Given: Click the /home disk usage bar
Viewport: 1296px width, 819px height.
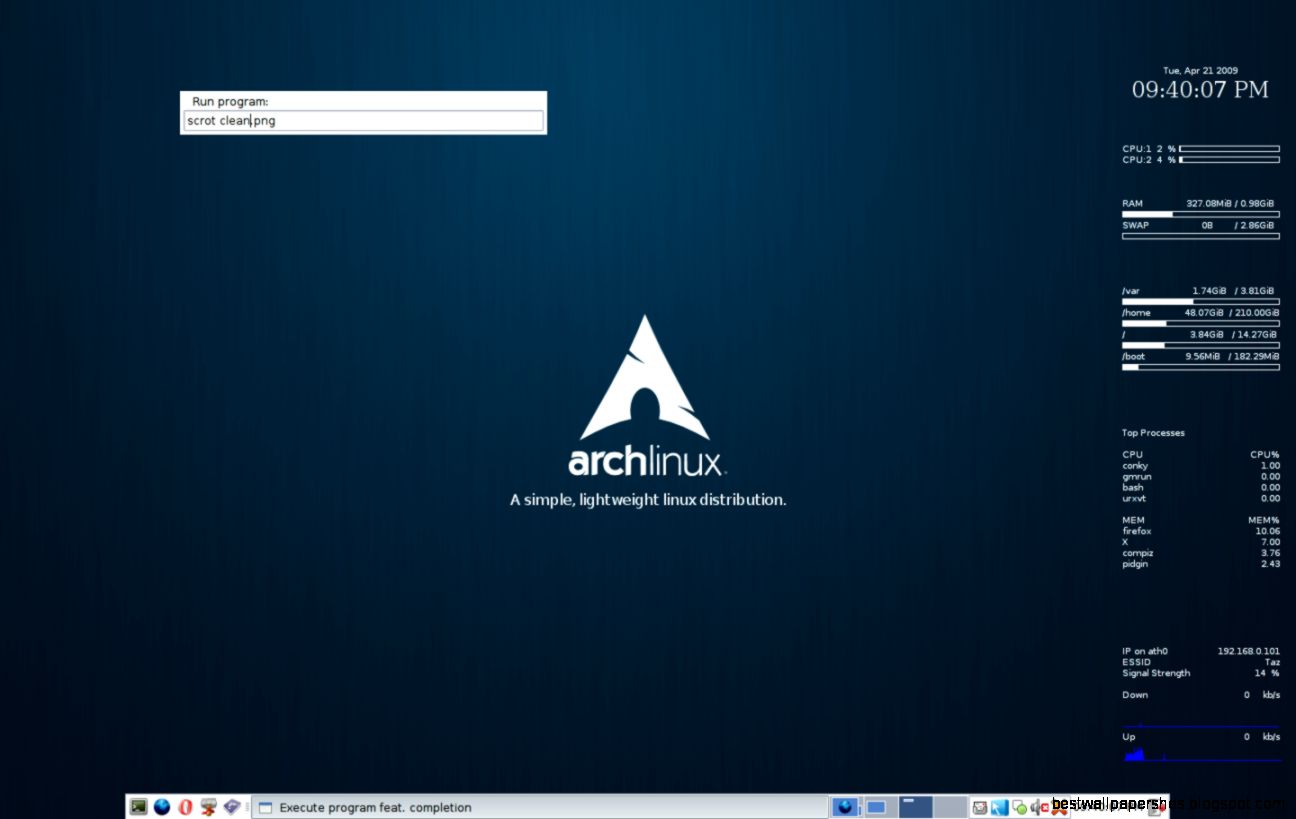Looking at the screenshot, I should click(x=1200, y=323).
